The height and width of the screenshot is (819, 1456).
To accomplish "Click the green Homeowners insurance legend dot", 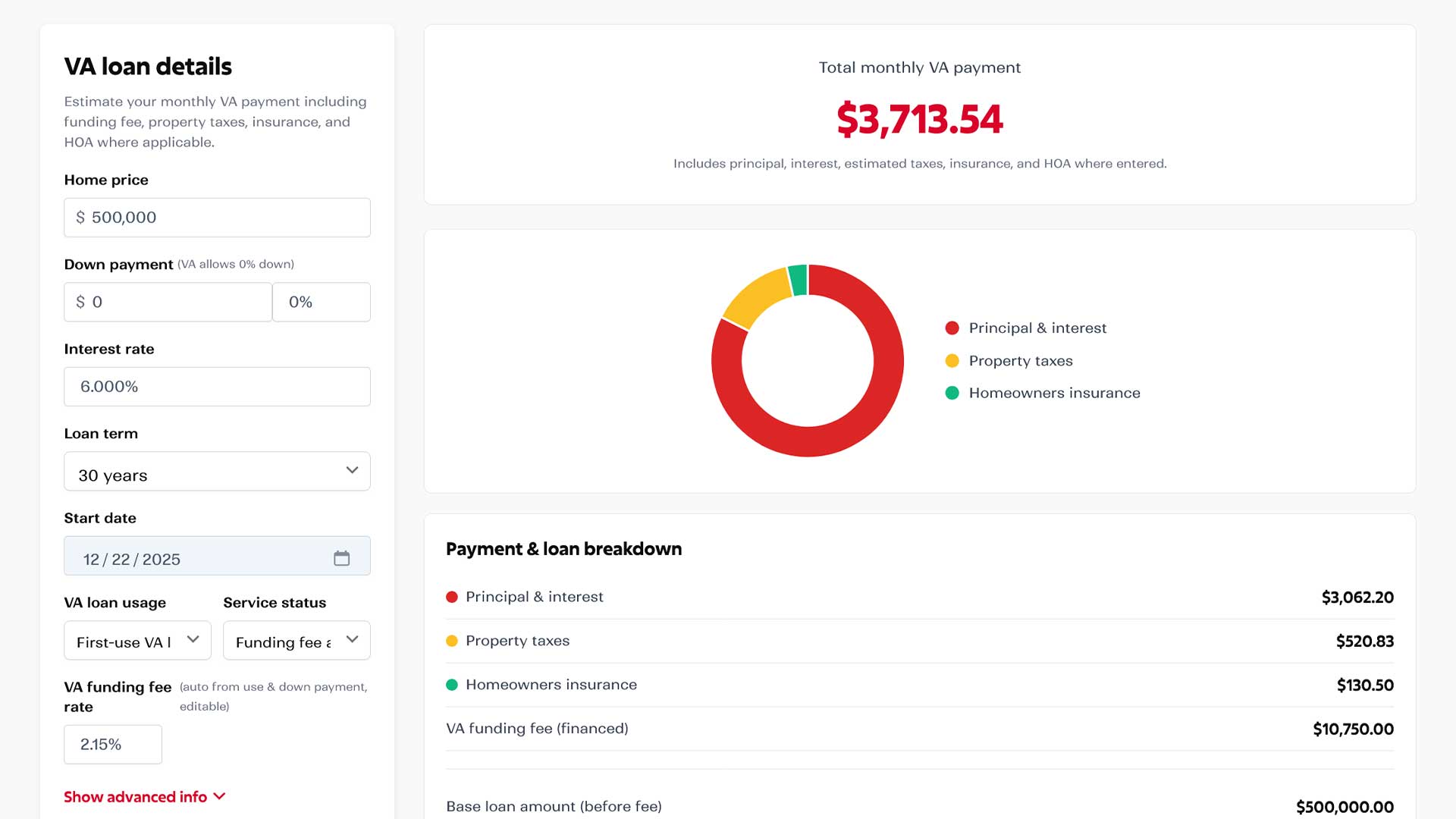I will point(952,393).
